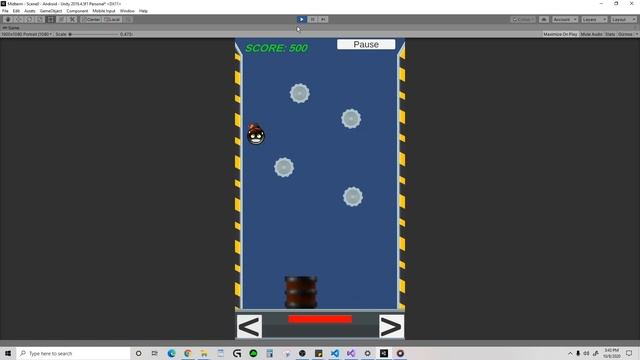Open Visual Studio Code from taskbar
The width and height of the screenshot is (640, 360).
coord(335,353)
